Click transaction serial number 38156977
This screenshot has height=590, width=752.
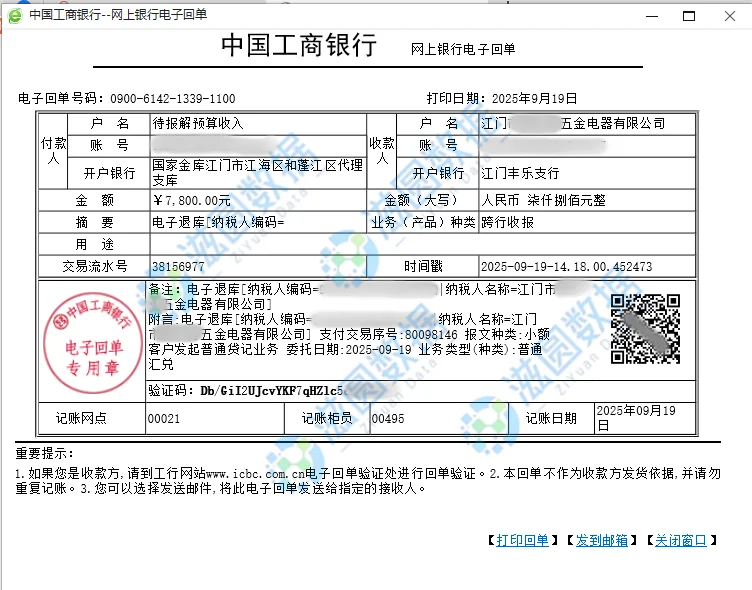pyautogui.click(x=178, y=267)
